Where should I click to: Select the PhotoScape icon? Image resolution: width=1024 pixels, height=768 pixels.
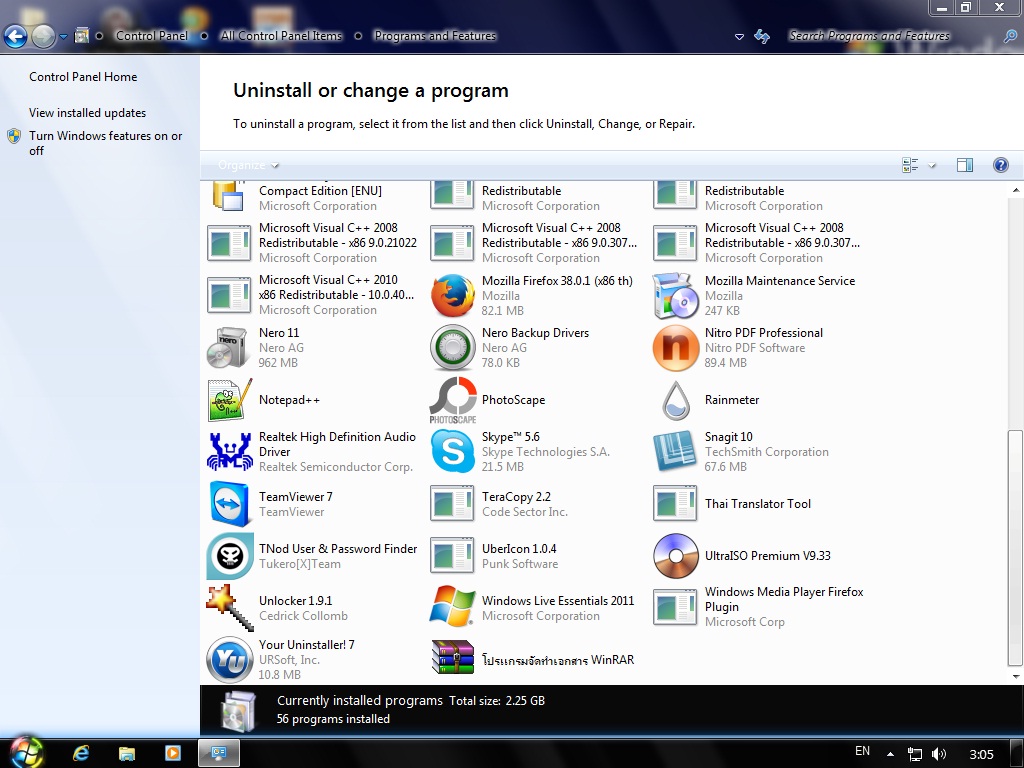pyautogui.click(x=453, y=400)
